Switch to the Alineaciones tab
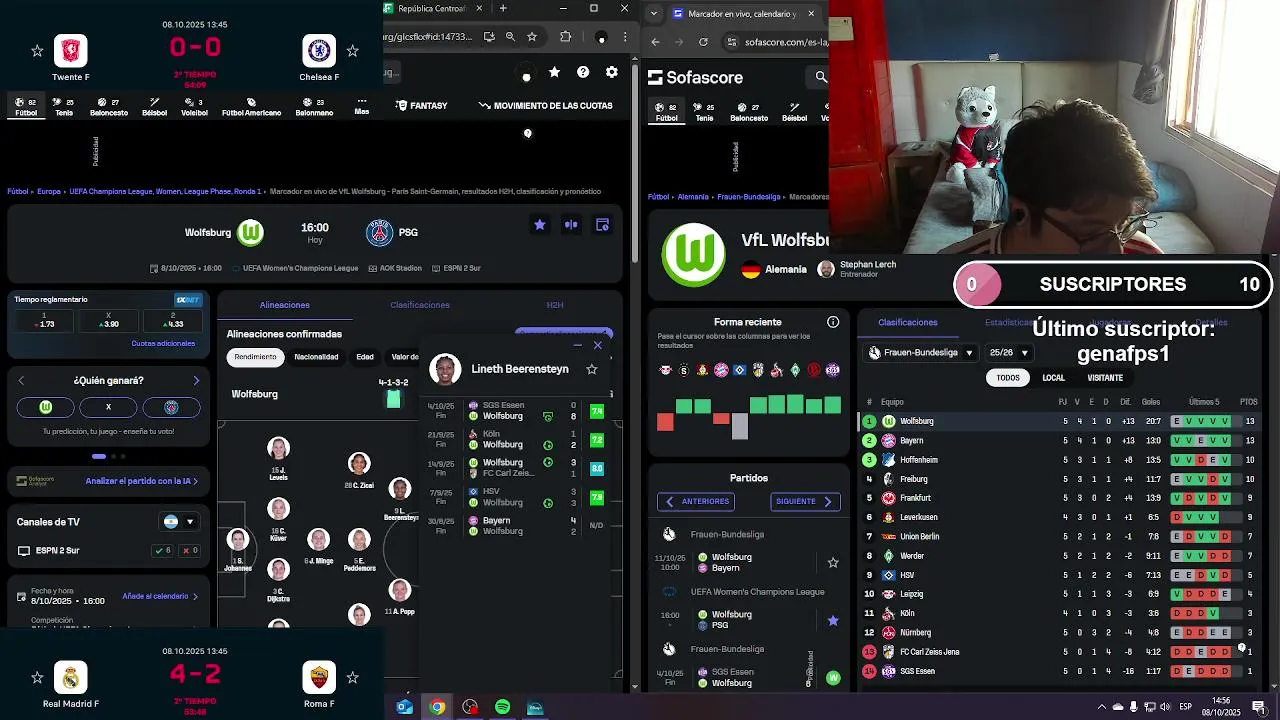 click(285, 305)
